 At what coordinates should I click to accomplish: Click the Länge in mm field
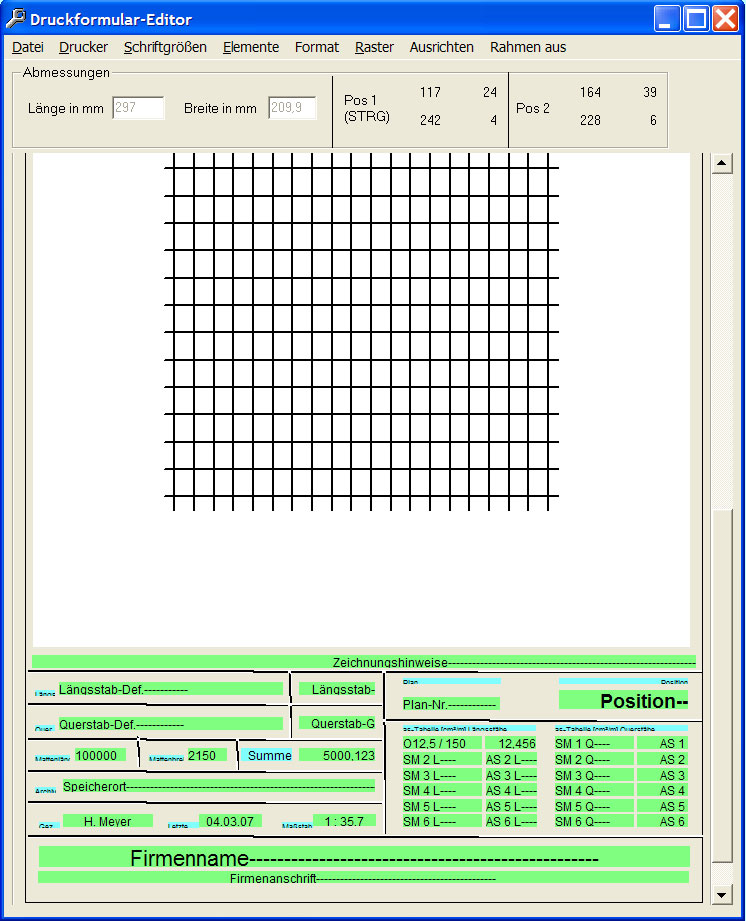[x=139, y=107]
